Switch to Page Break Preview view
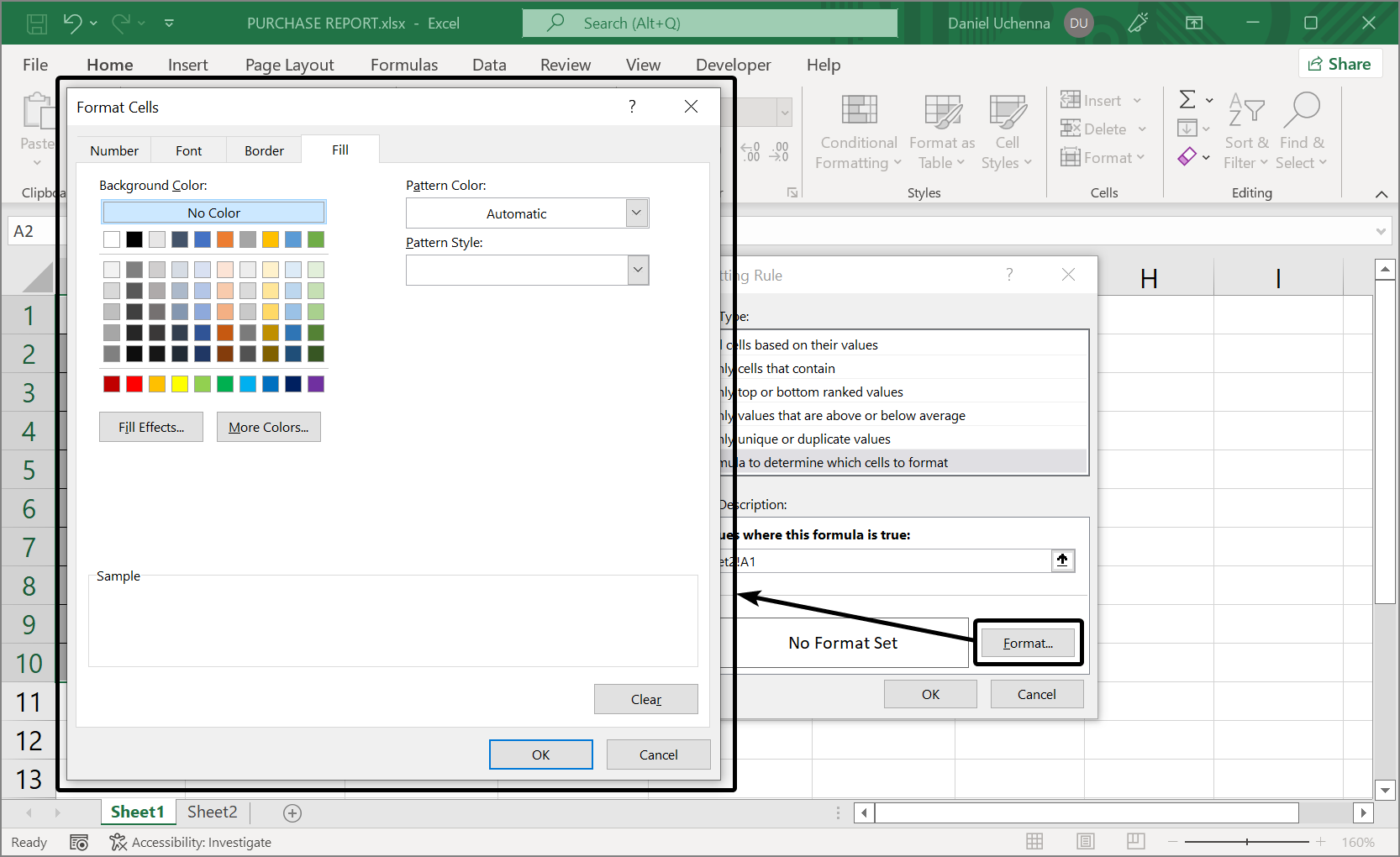The image size is (1400, 857). 1136,841
